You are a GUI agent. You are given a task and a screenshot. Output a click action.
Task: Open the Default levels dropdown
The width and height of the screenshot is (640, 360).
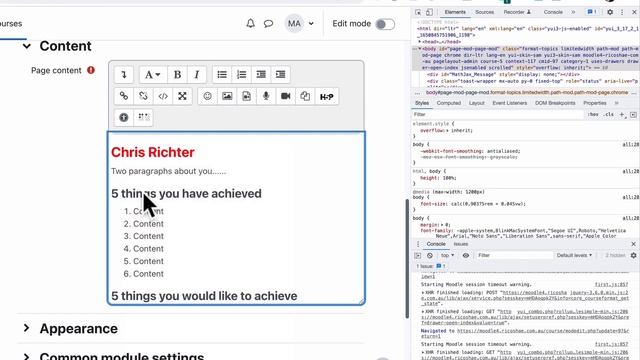coord(574,256)
